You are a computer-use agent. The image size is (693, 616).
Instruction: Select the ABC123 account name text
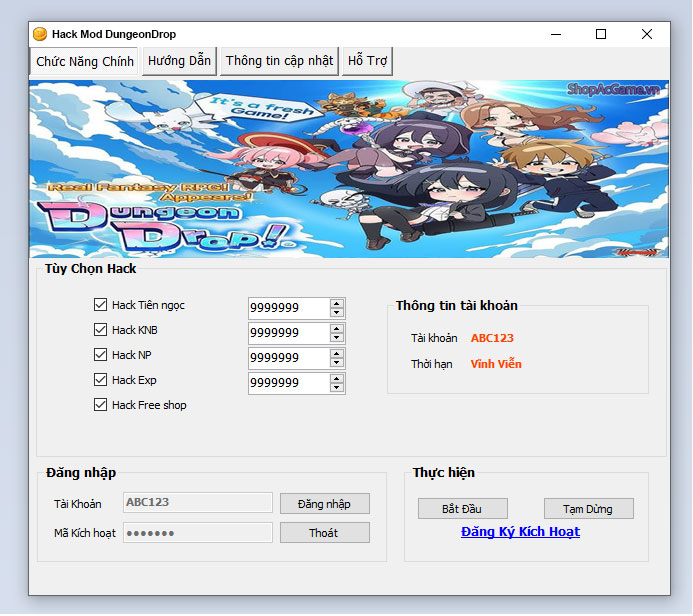point(492,338)
